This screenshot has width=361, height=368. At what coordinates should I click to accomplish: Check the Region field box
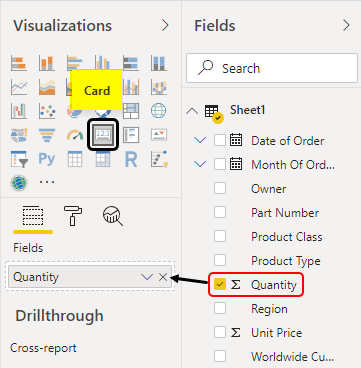220,308
